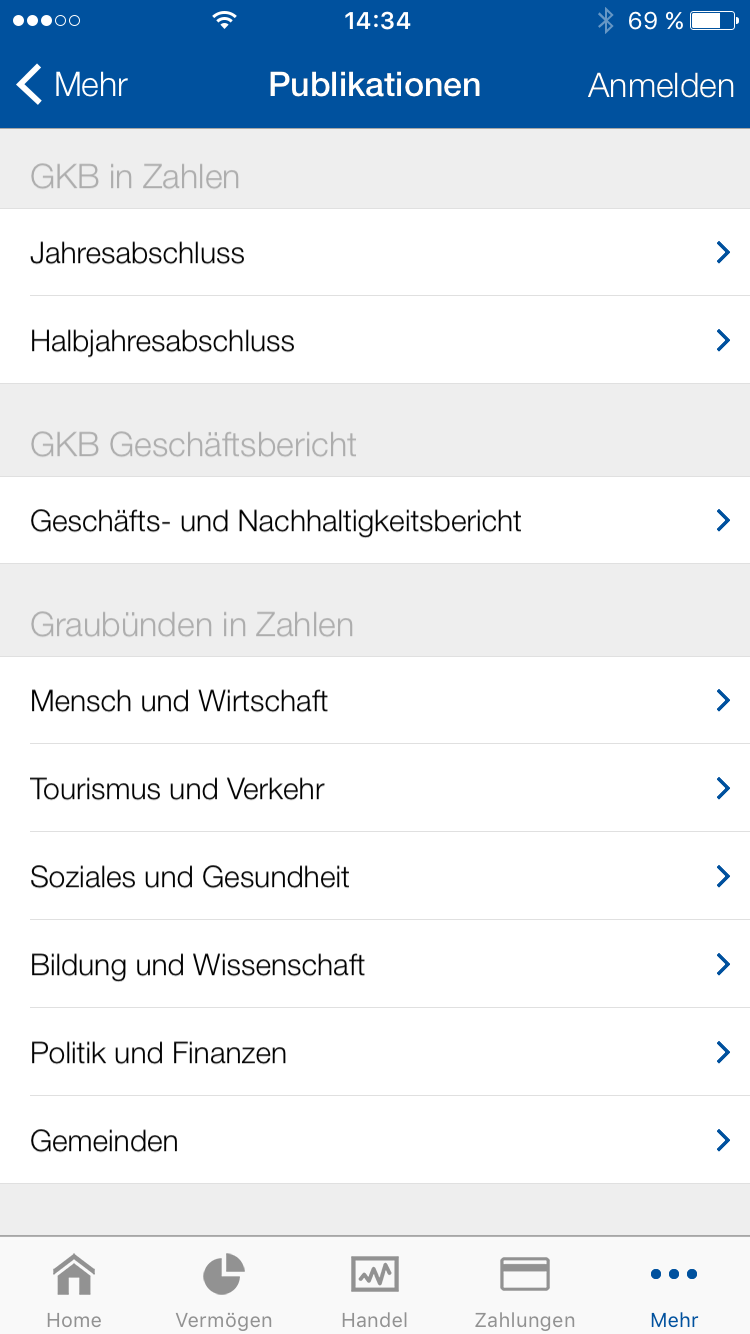Tap the chevron beside Gemeinden
This screenshot has width=750, height=1334.
click(723, 1140)
